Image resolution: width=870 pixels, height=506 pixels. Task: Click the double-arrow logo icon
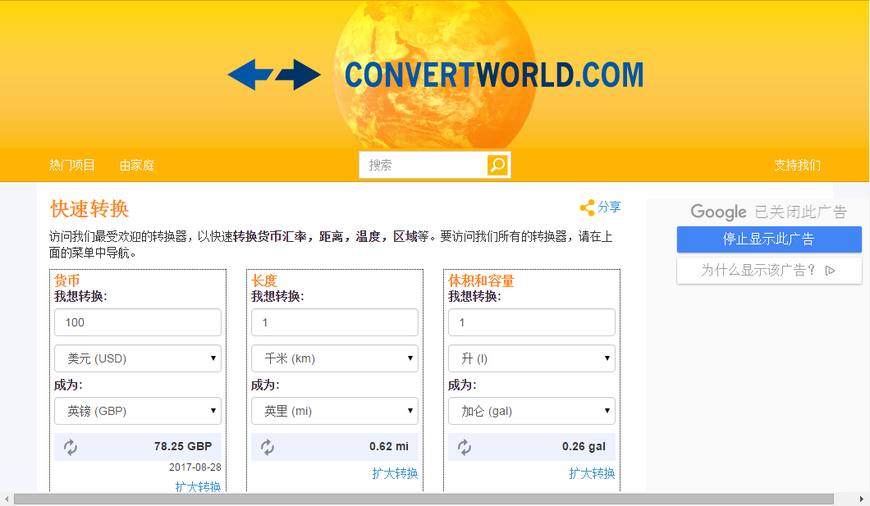pos(274,74)
